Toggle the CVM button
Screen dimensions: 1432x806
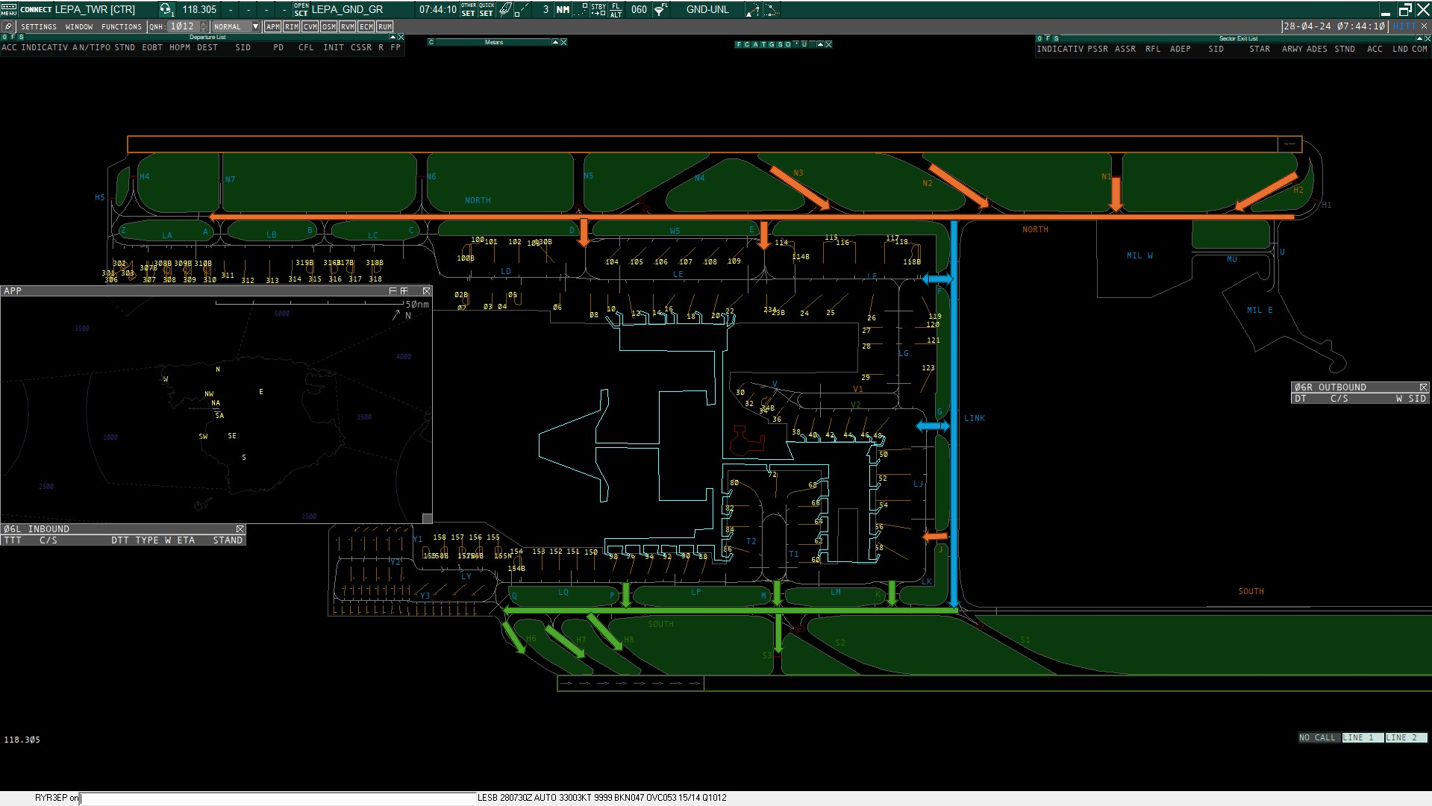tap(310, 27)
